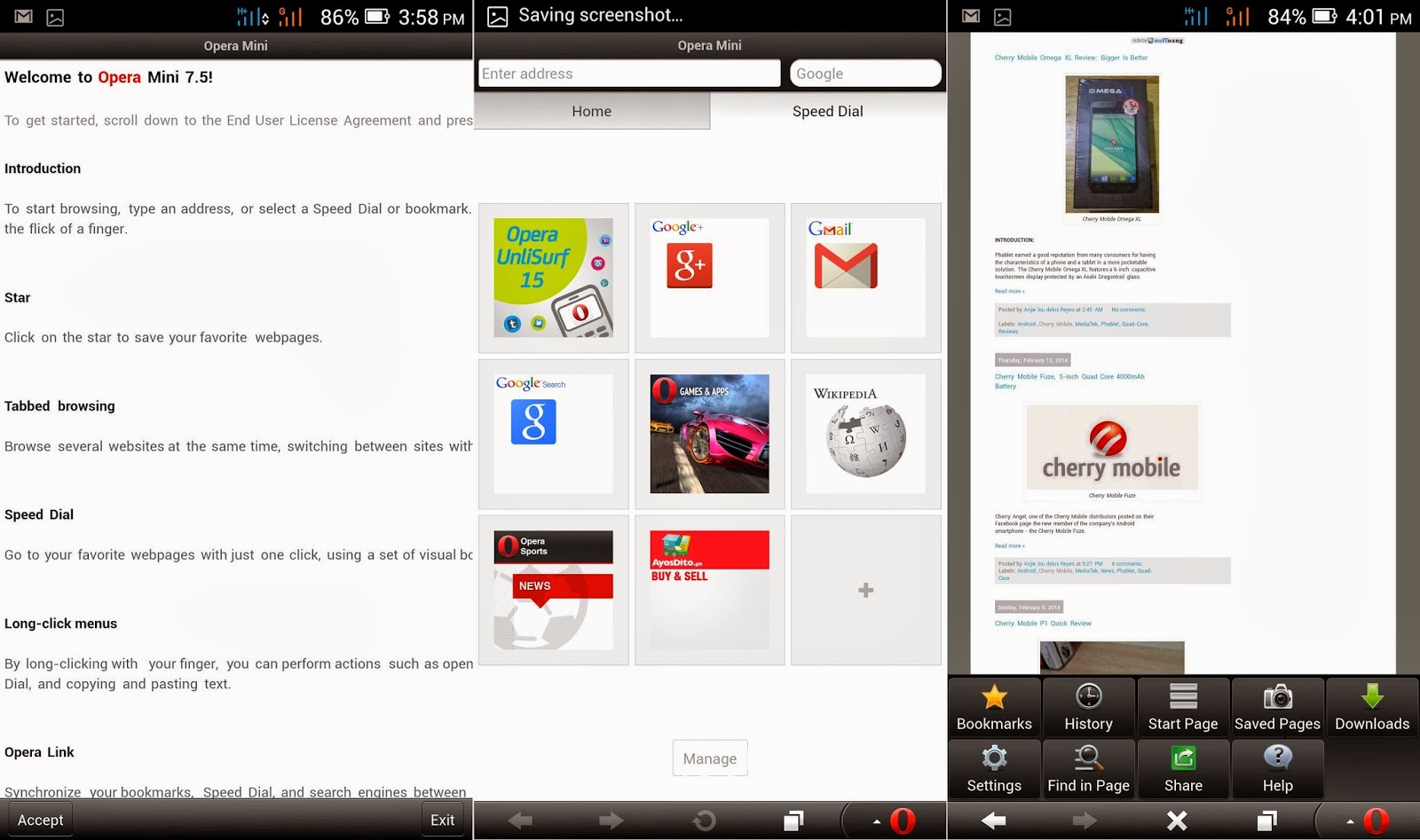The width and height of the screenshot is (1420, 840).
Task: Open History from the Opera menu
Action: point(1089,708)
